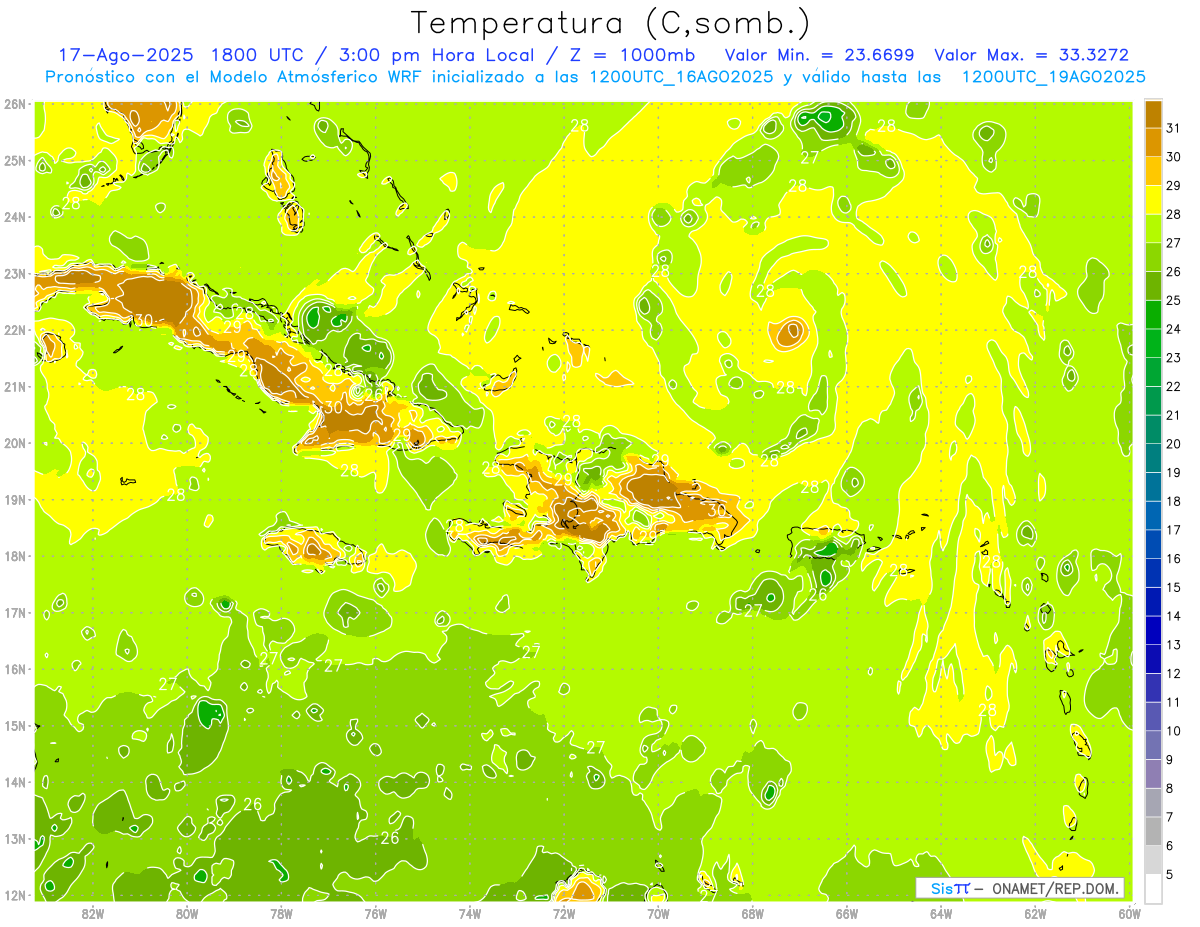1200x927 pixels.
Task: Click the legend scale value 31
Action: [x=1174, y=127]
